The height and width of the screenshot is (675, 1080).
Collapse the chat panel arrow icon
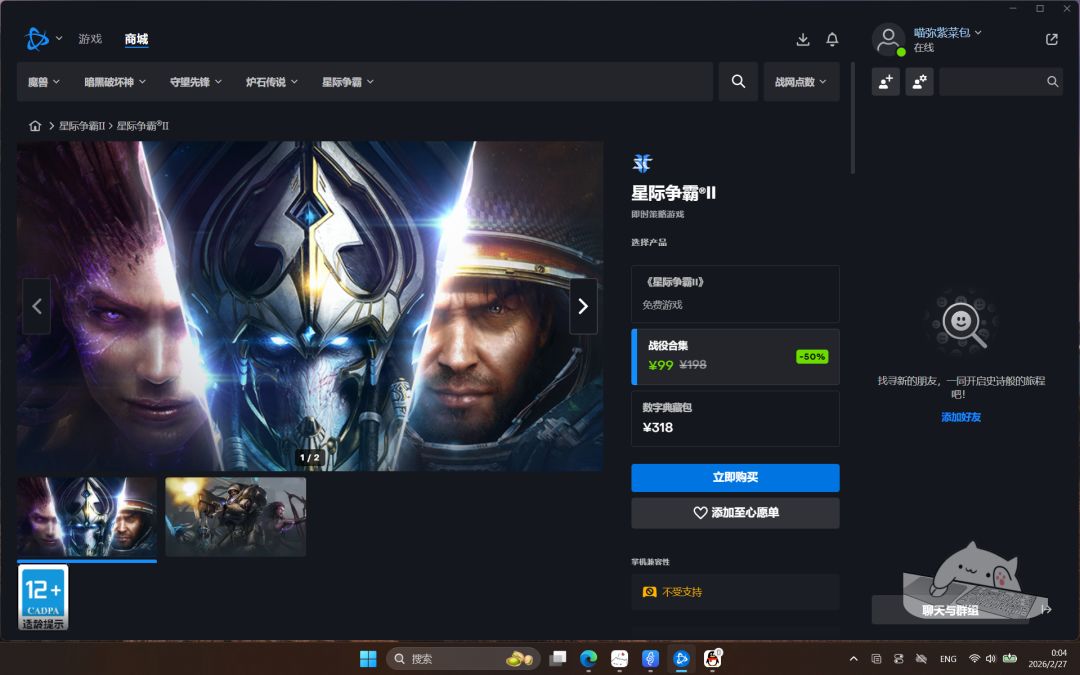click(1046, 610)
